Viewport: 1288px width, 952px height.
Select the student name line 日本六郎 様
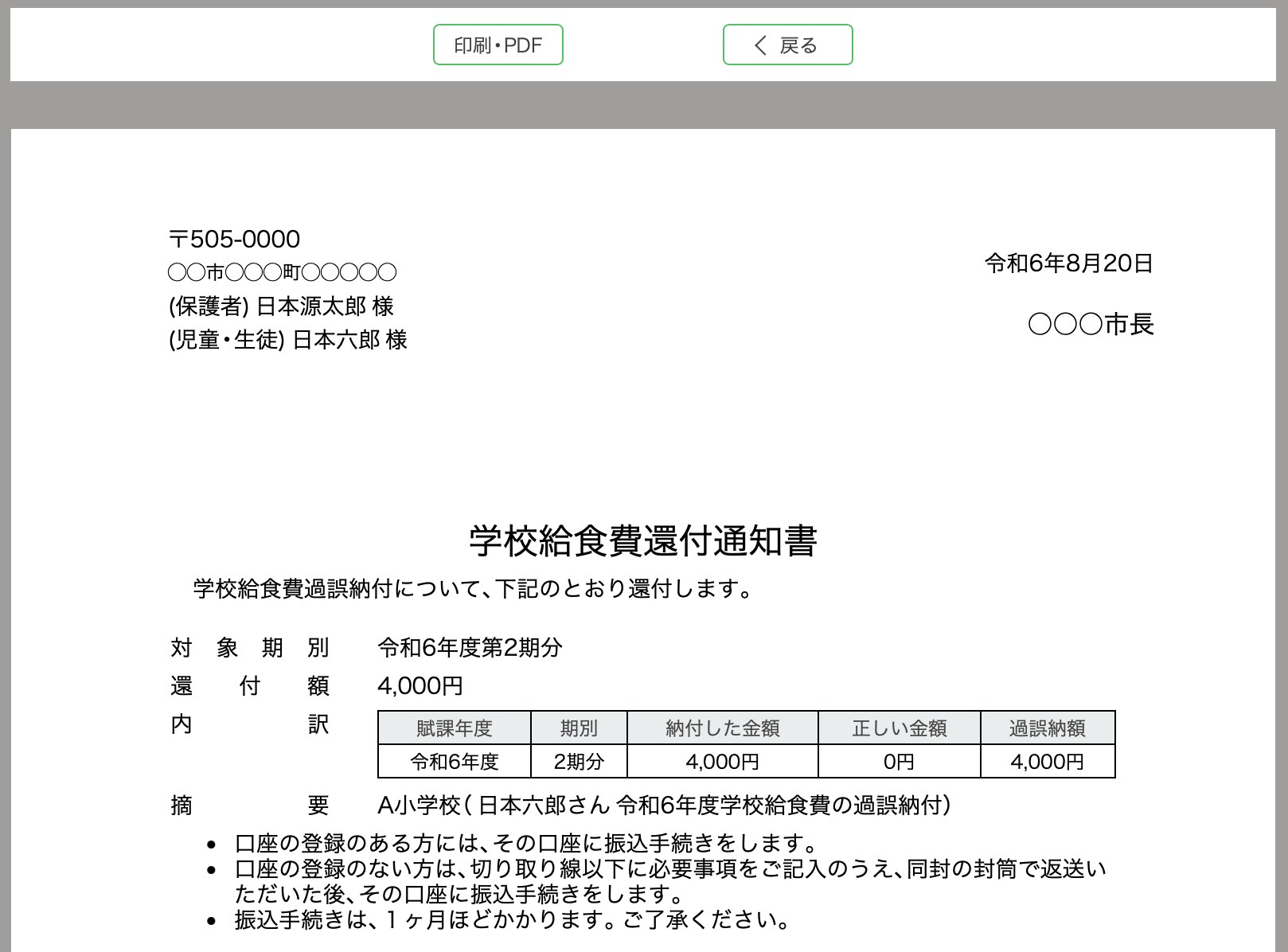(287, 340)
